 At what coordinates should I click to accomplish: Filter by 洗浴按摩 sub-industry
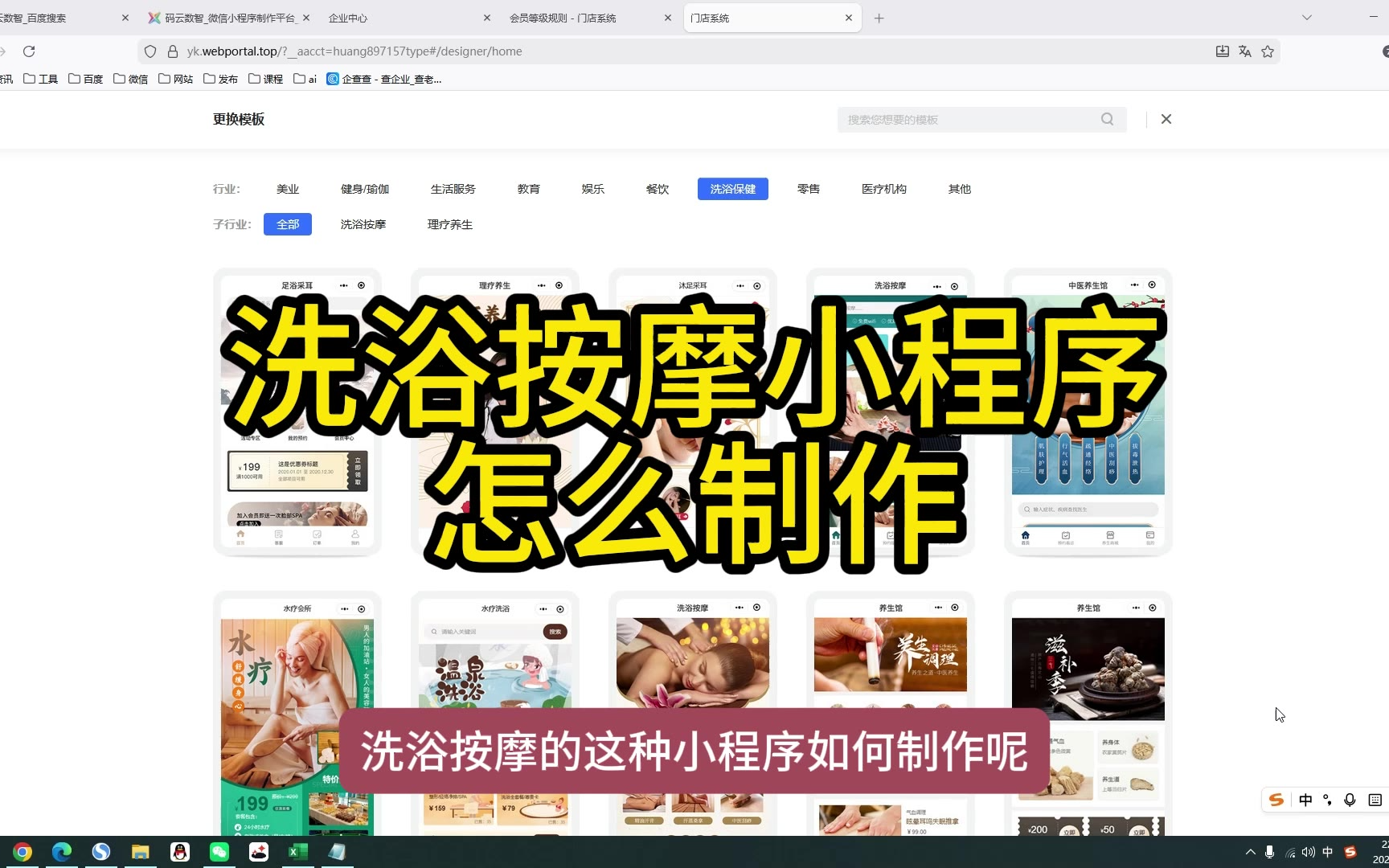tap(363, 224)
